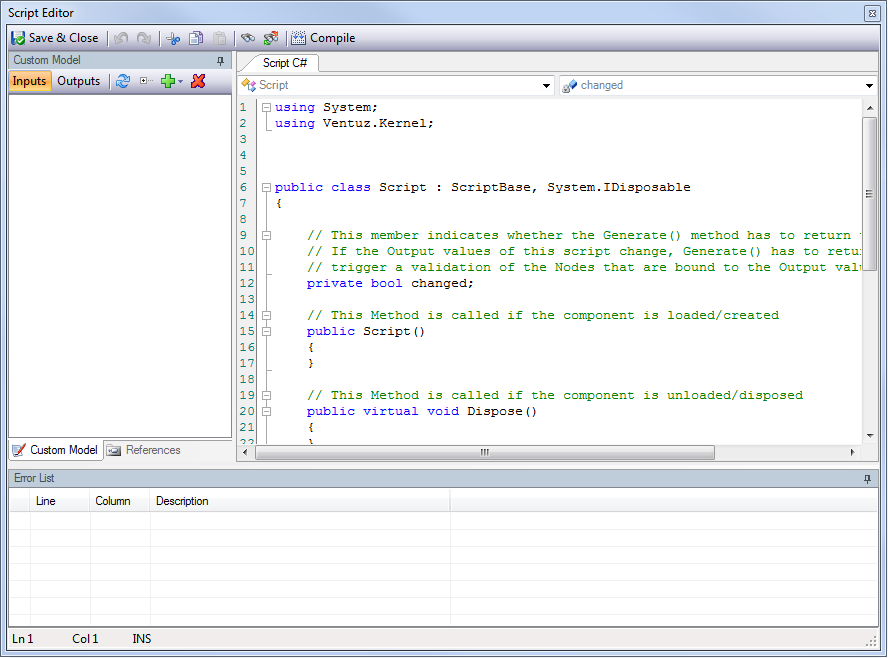This screenshot has height=658, width=888.
Task: Click the Undo icon
Action: 120,38
